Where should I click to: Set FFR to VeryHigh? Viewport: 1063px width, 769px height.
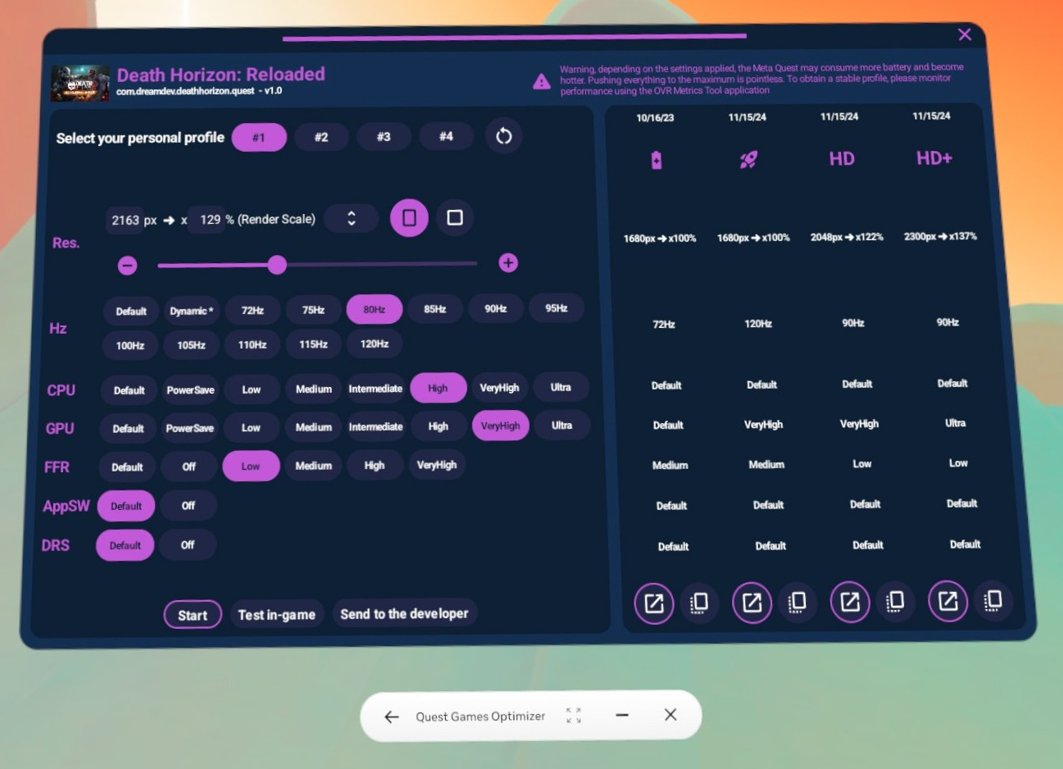point(437,465)
